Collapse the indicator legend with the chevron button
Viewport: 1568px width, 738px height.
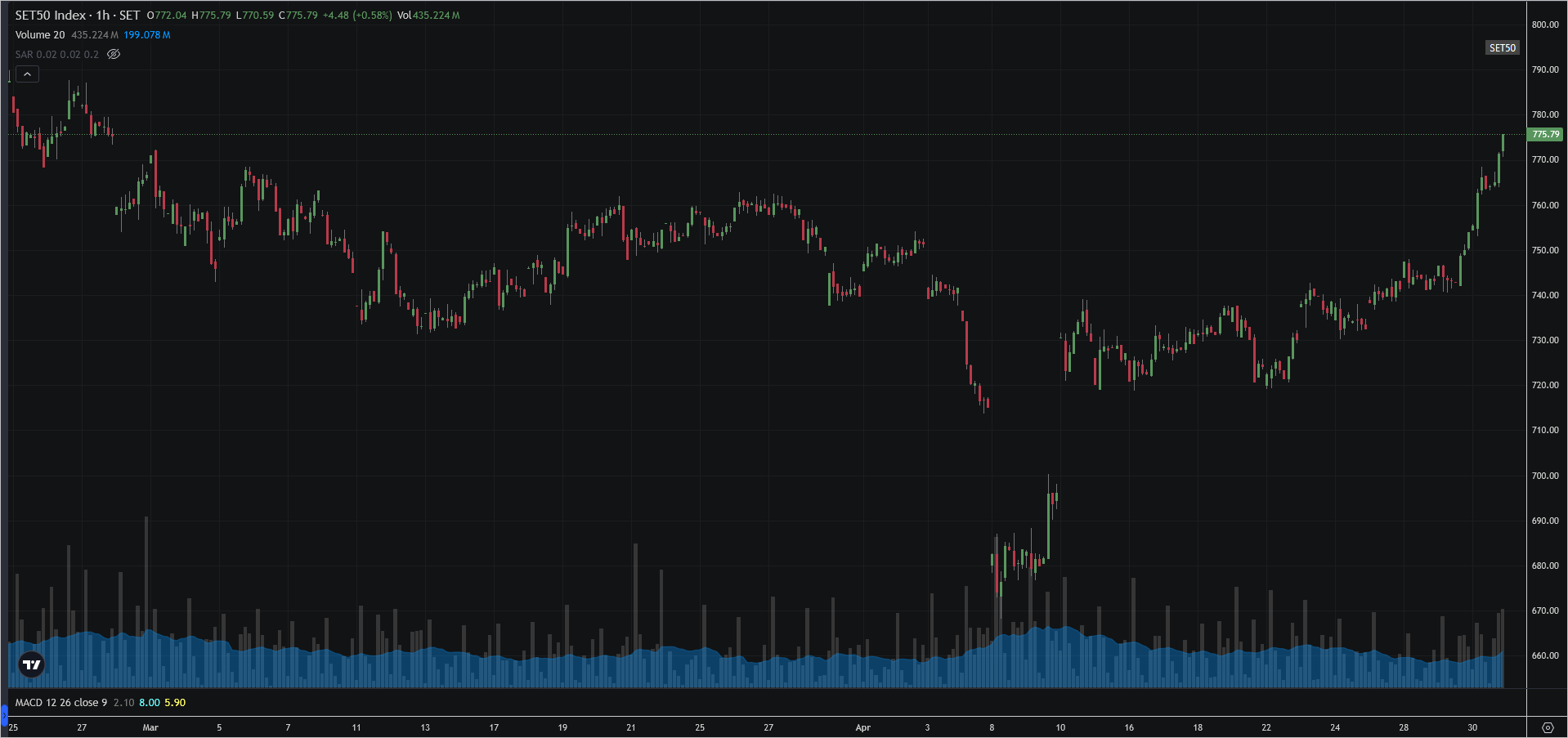[27, 74]
